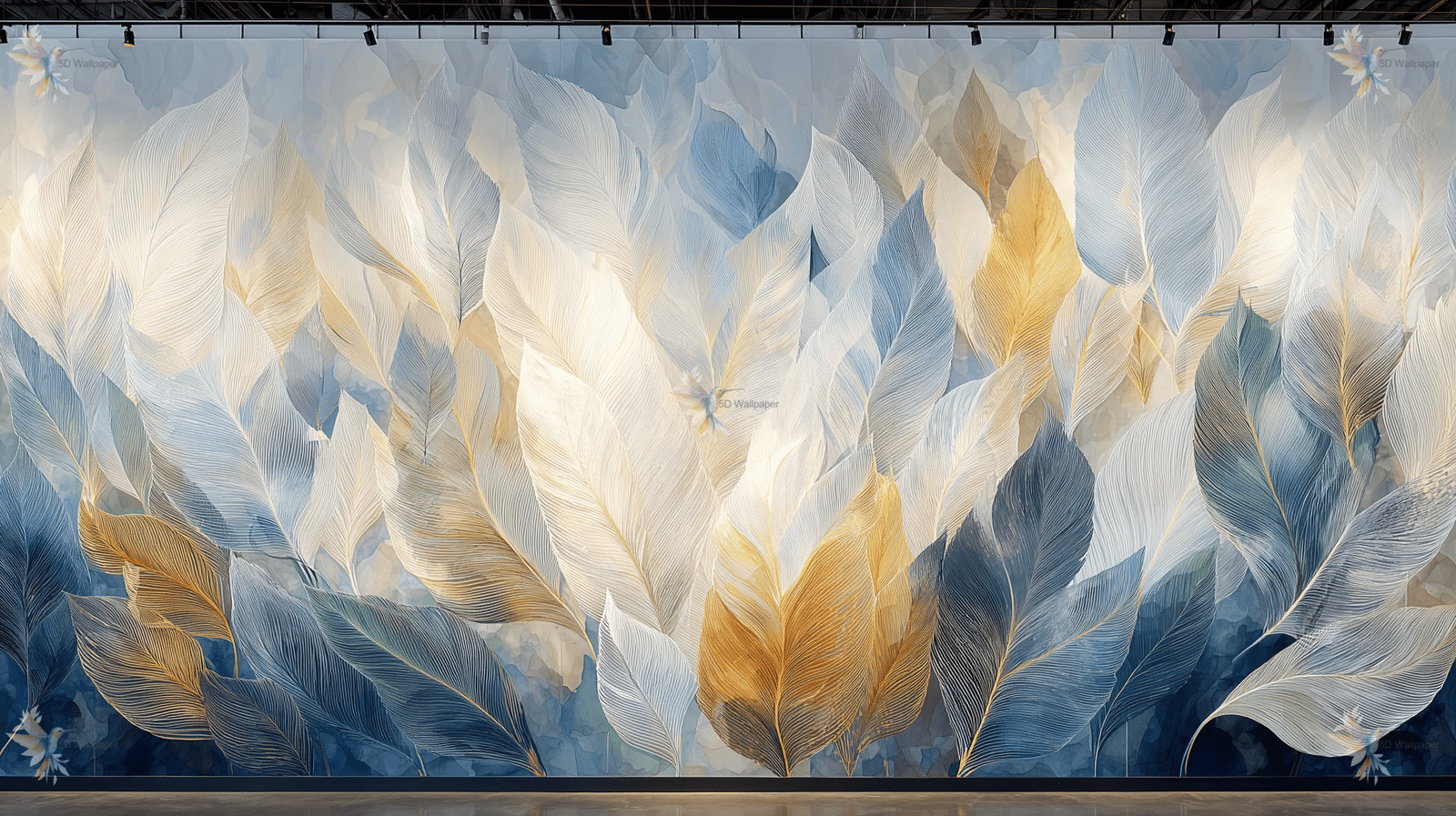This screenshot has height=816, width=1456.
Task: Click the center "5D Wallpaper" watermark text
Action: coord(749,404)
